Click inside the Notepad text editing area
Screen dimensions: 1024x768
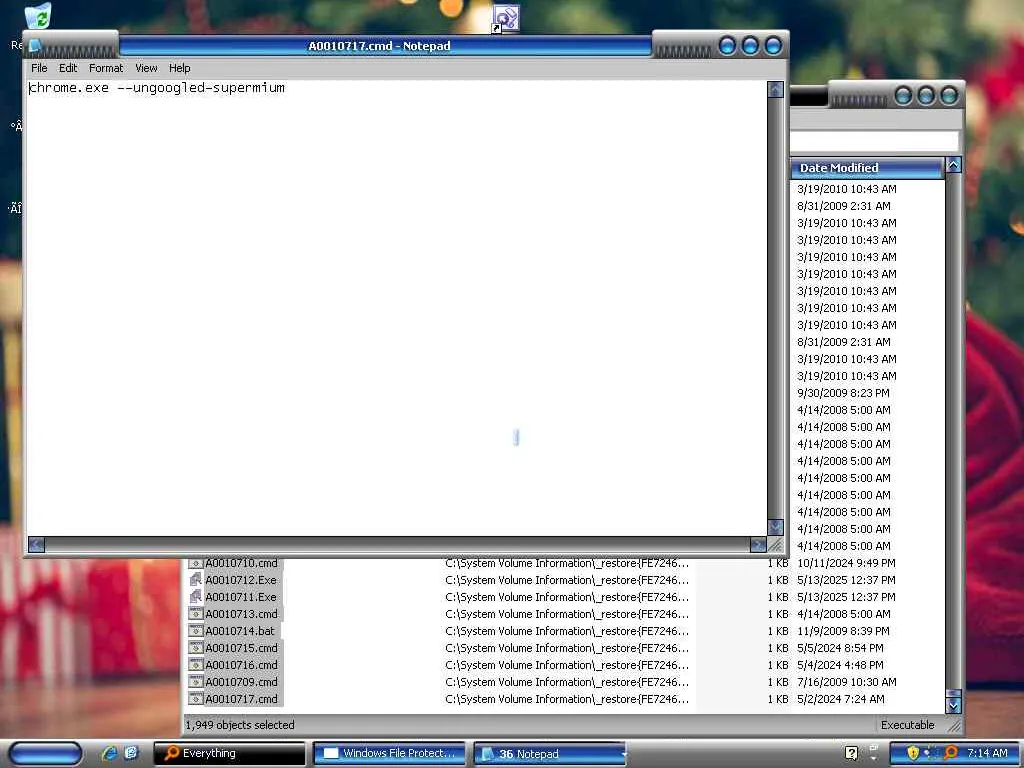(x=396, y=308)
